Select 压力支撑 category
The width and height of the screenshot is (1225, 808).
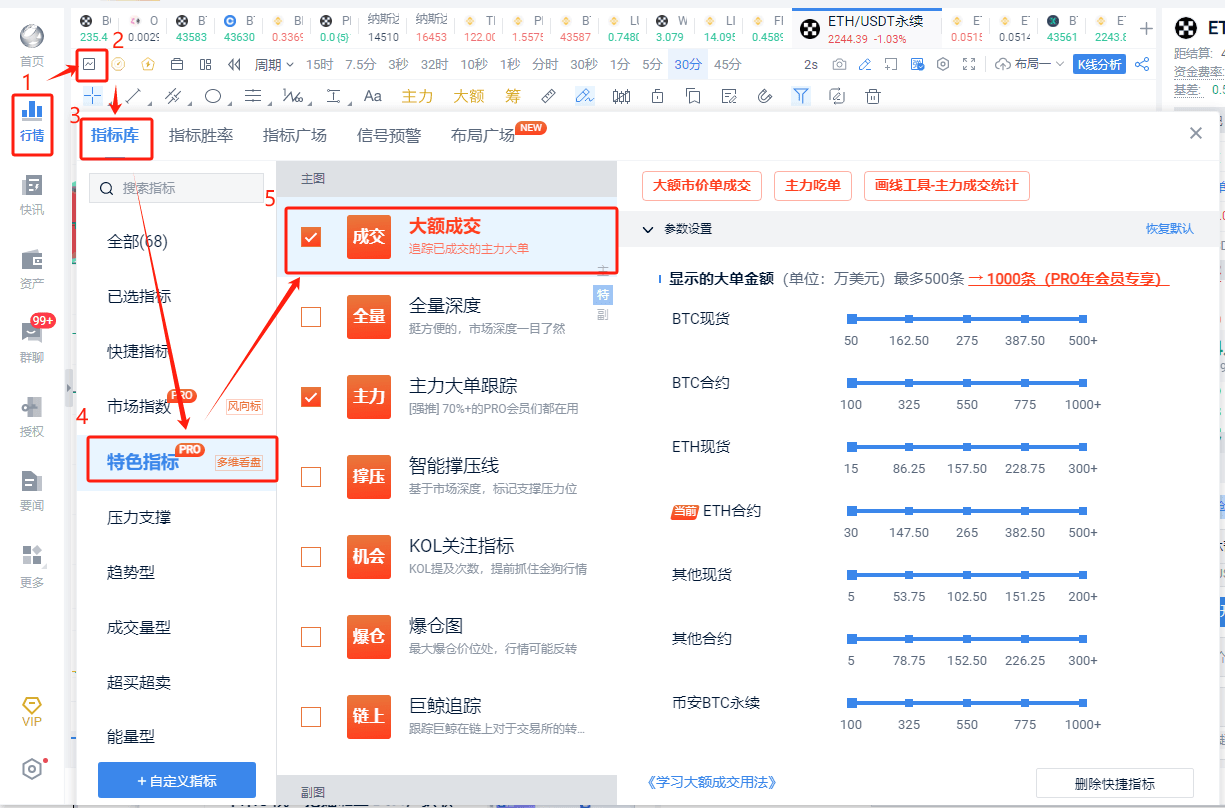point(139,517)
